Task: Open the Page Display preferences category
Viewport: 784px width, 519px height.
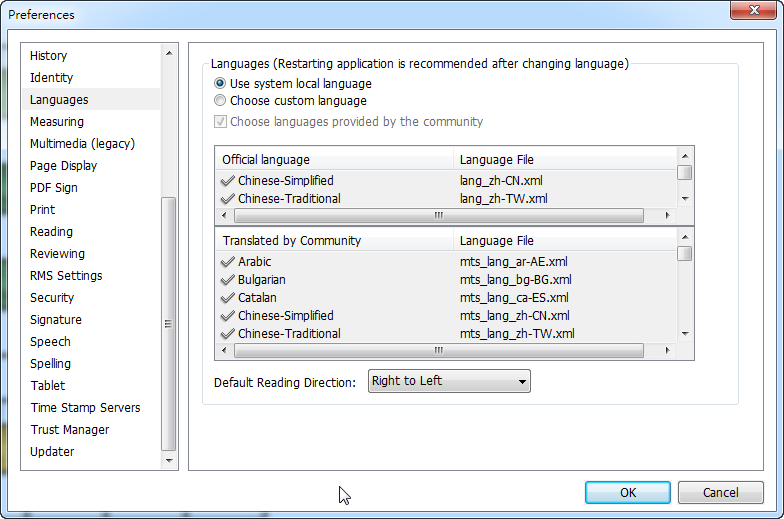Action: 63,166
